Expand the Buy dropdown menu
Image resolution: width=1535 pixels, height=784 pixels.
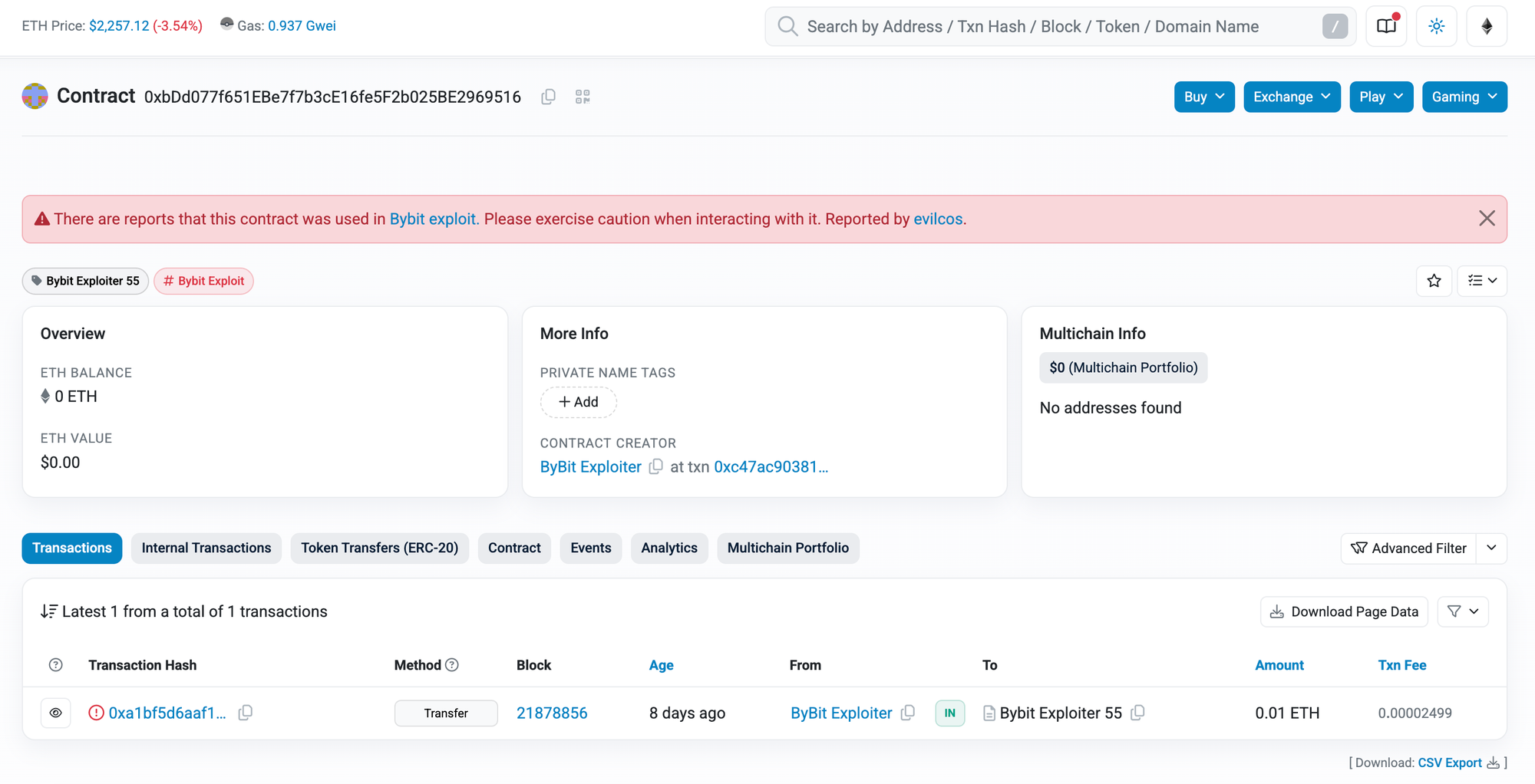pyautogui.click(x=1203, y=97)
